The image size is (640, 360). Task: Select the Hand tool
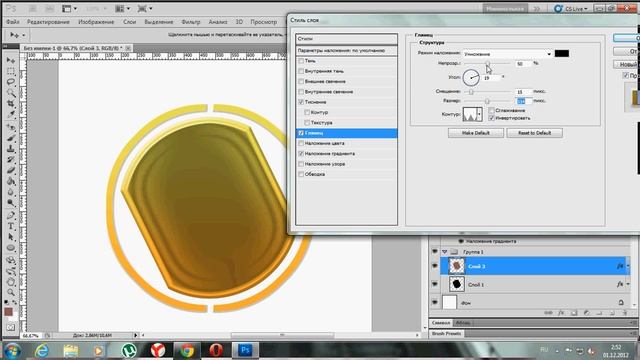coord(11,282)
